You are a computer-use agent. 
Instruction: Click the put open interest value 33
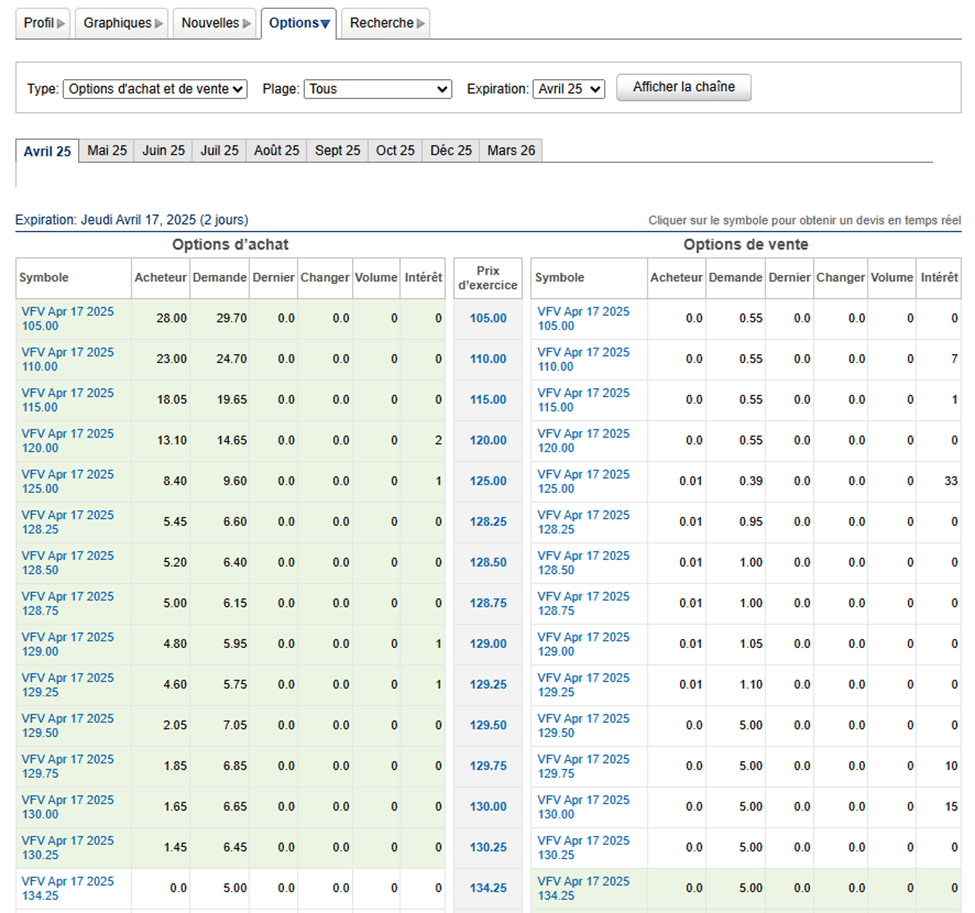(951, 481)
